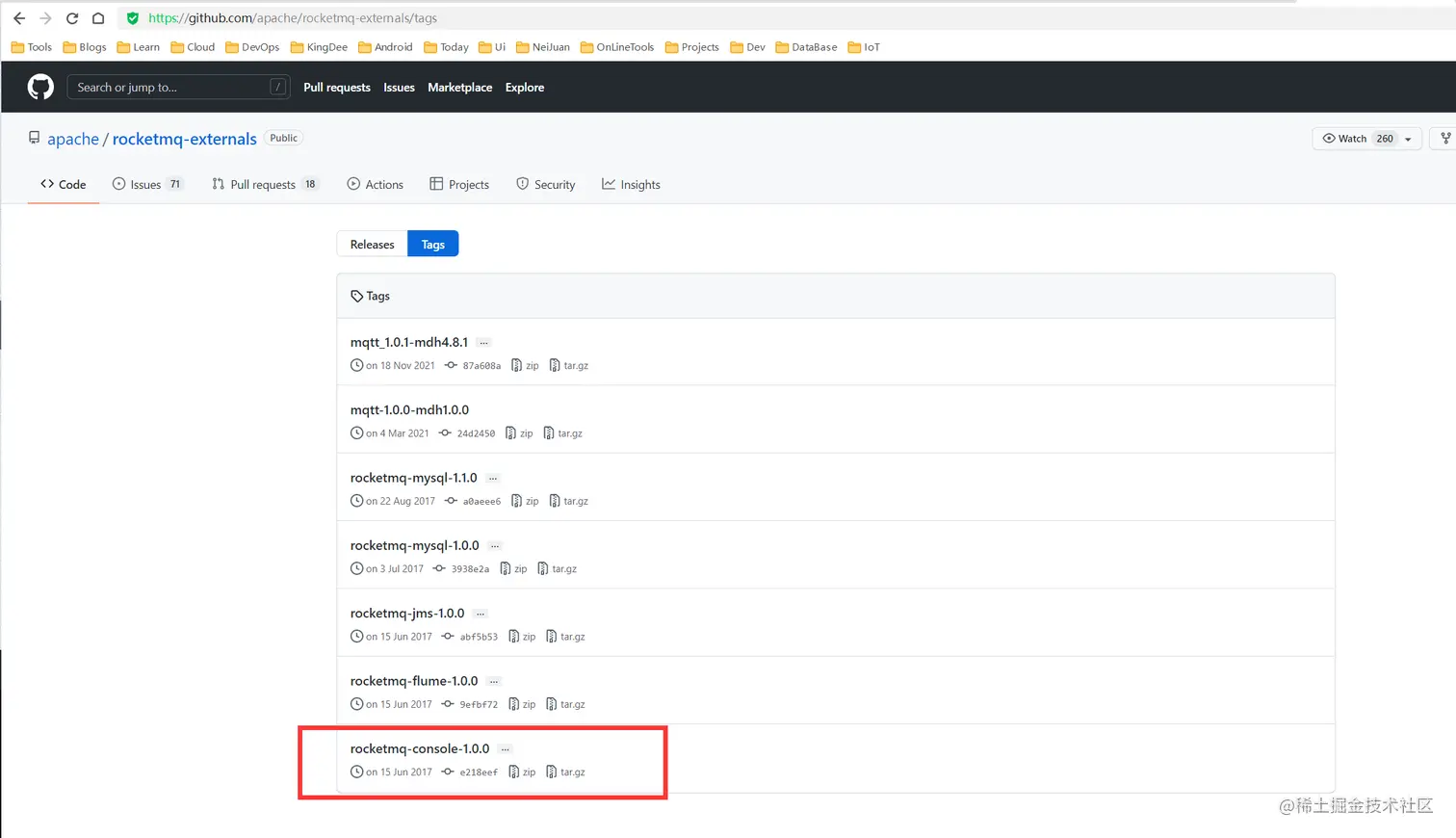Expand details ellipsis for rocketmq-mysql-1.1.0
The height and width of the screenshot is (838, 1456).
click(493, 479)
